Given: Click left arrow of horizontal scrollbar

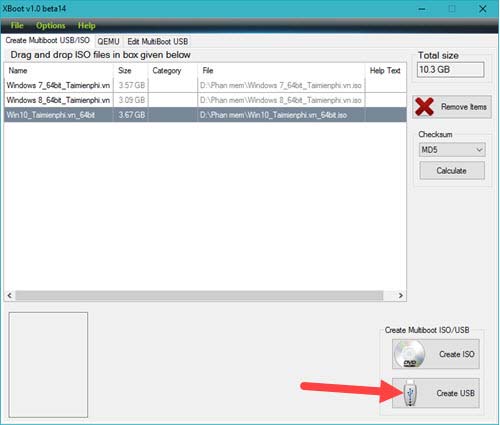Looking at the screenshot, I should click(10, 295).
